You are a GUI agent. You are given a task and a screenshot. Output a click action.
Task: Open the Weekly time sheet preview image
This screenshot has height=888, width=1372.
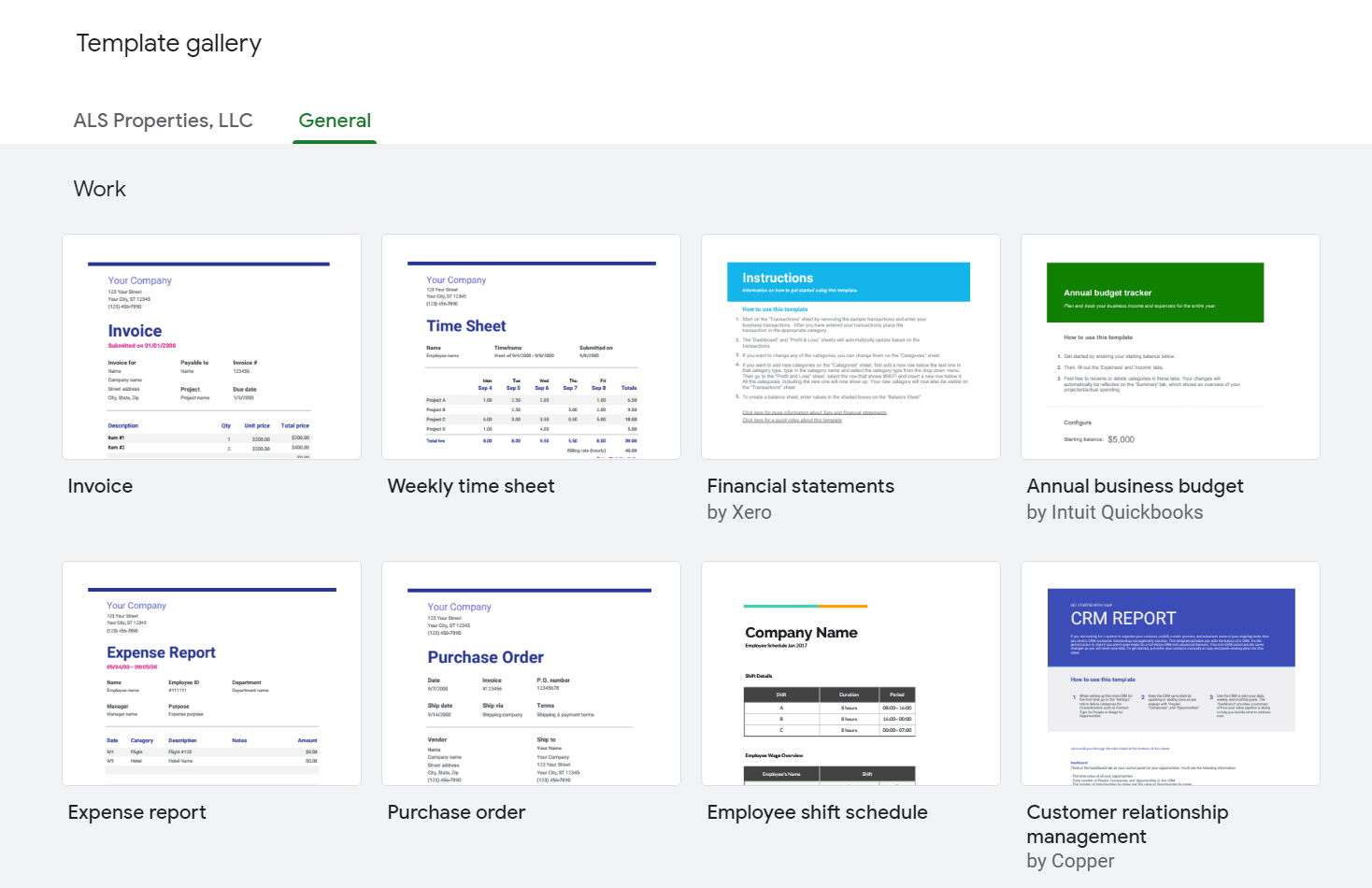tap(531, 347)
